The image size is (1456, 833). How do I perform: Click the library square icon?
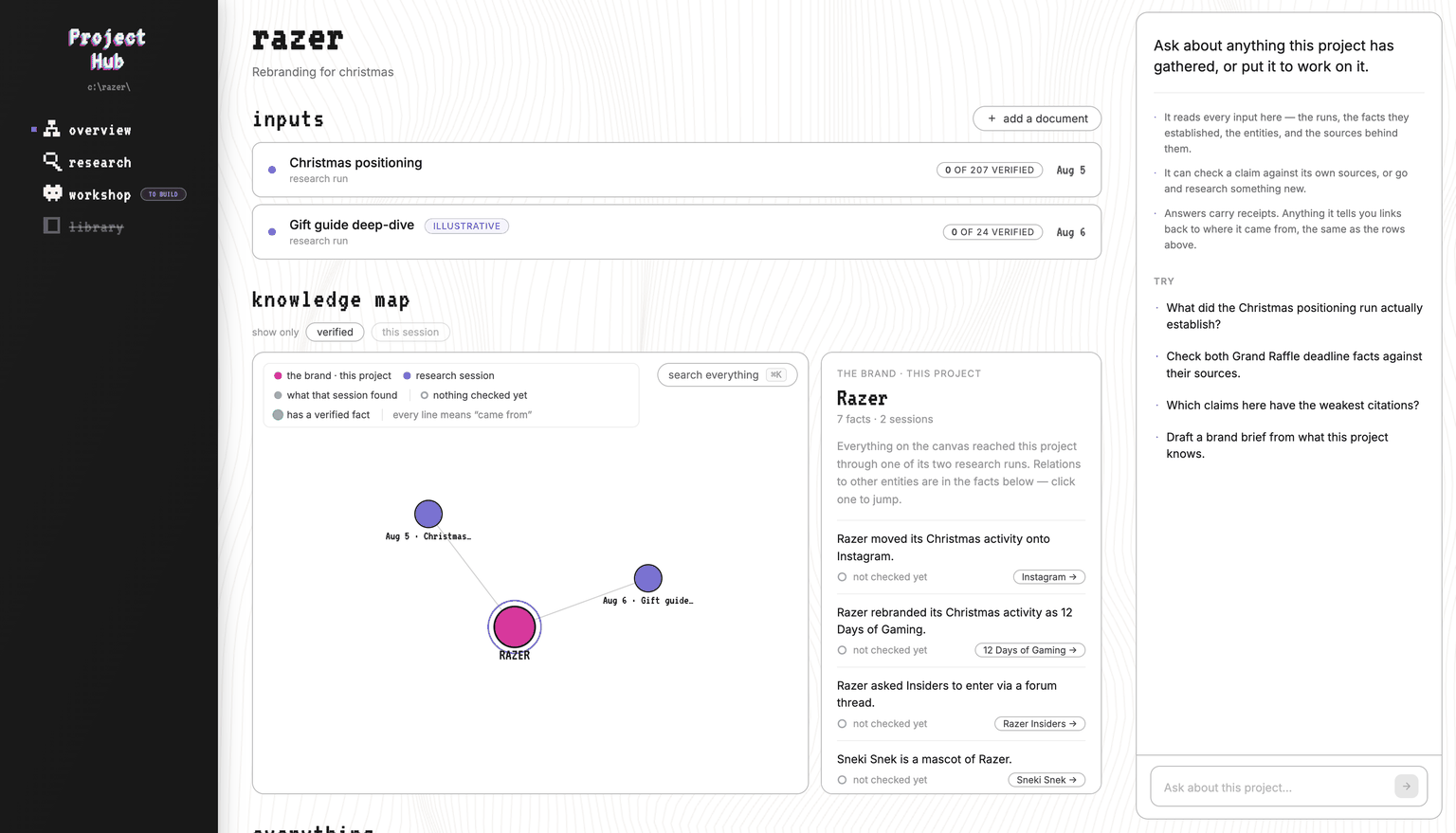tap(52, 226)
